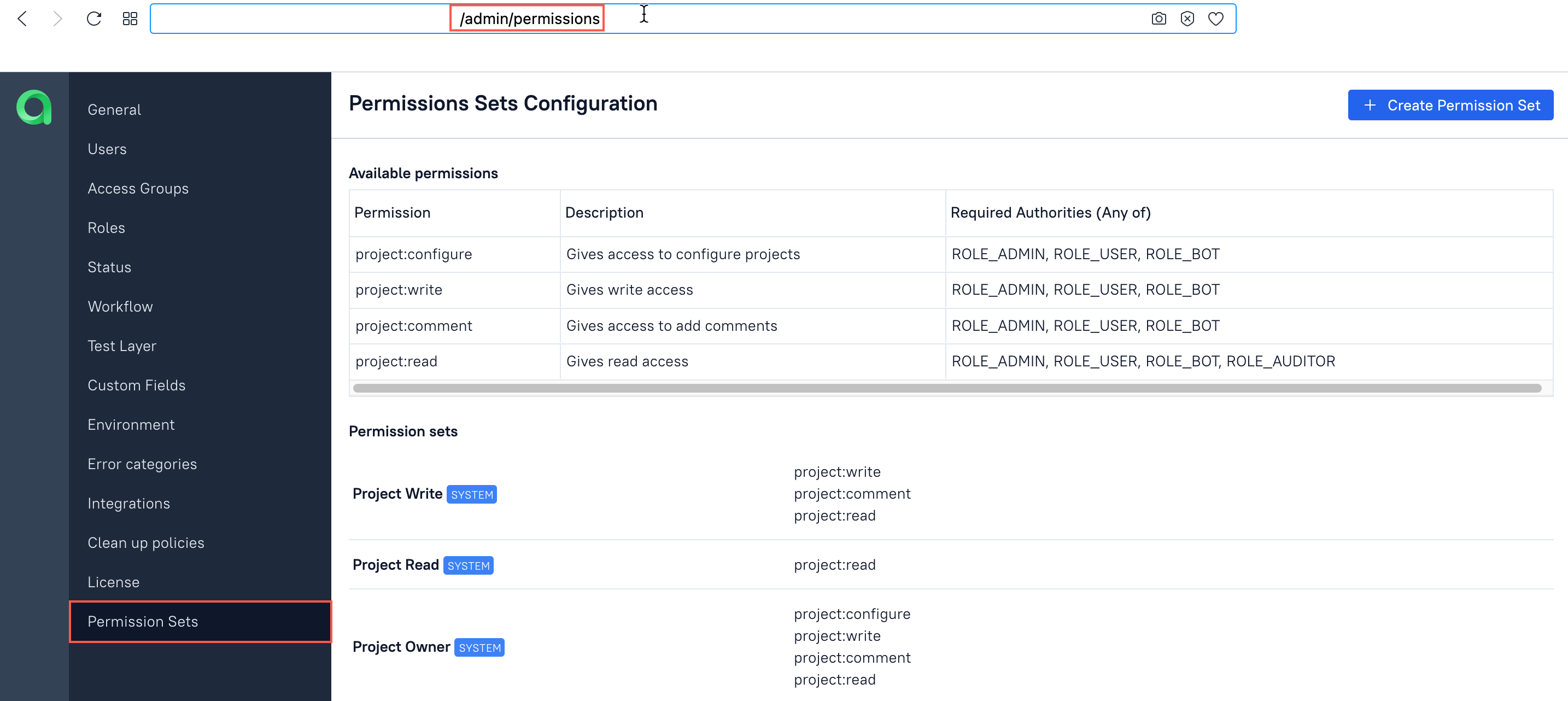Click the green app logo in sidebar

(x=34, y=107)
